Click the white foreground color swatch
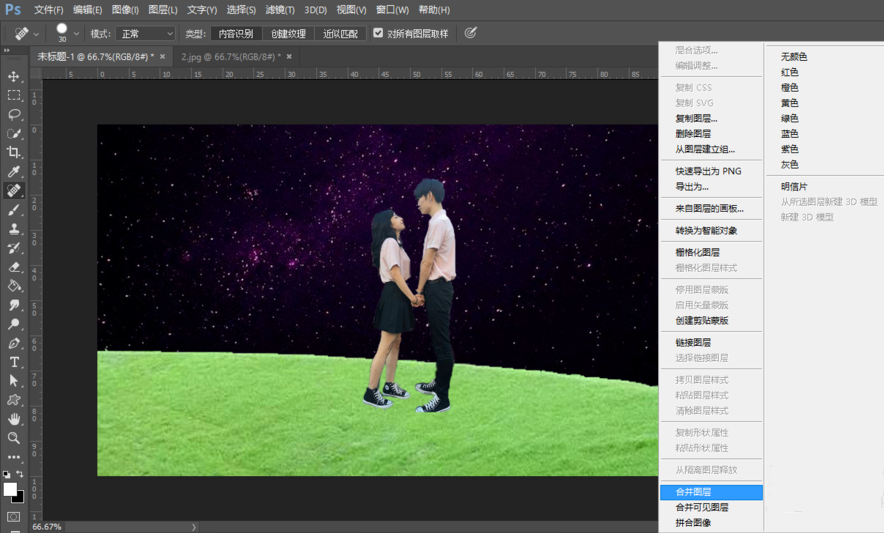Viewport: 884px width, 533px height. [10, 489]
